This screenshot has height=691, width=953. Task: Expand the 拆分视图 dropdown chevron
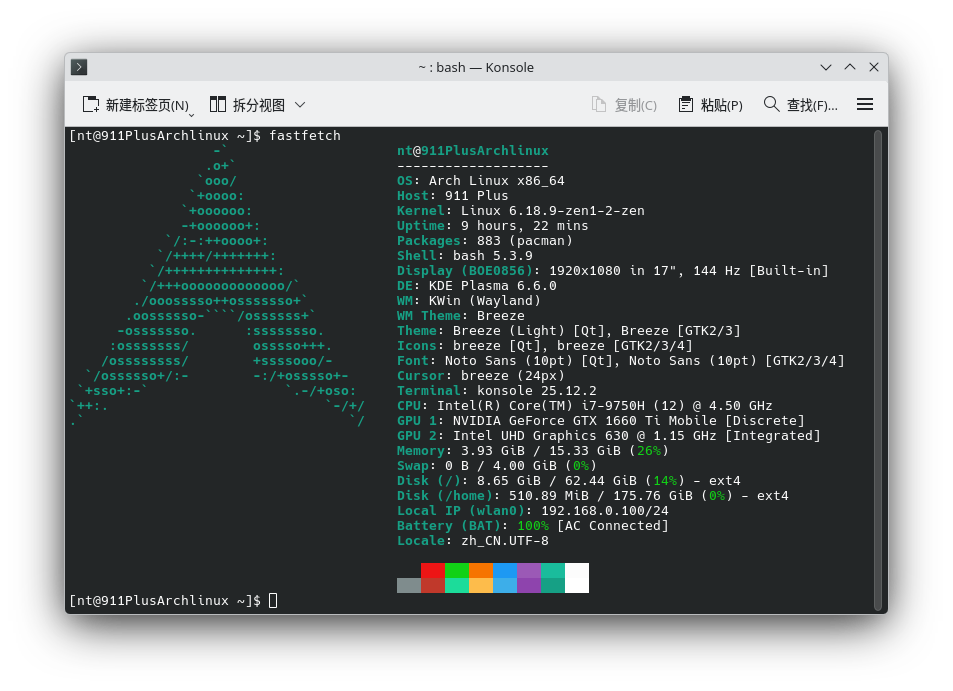tap(300, 104)
